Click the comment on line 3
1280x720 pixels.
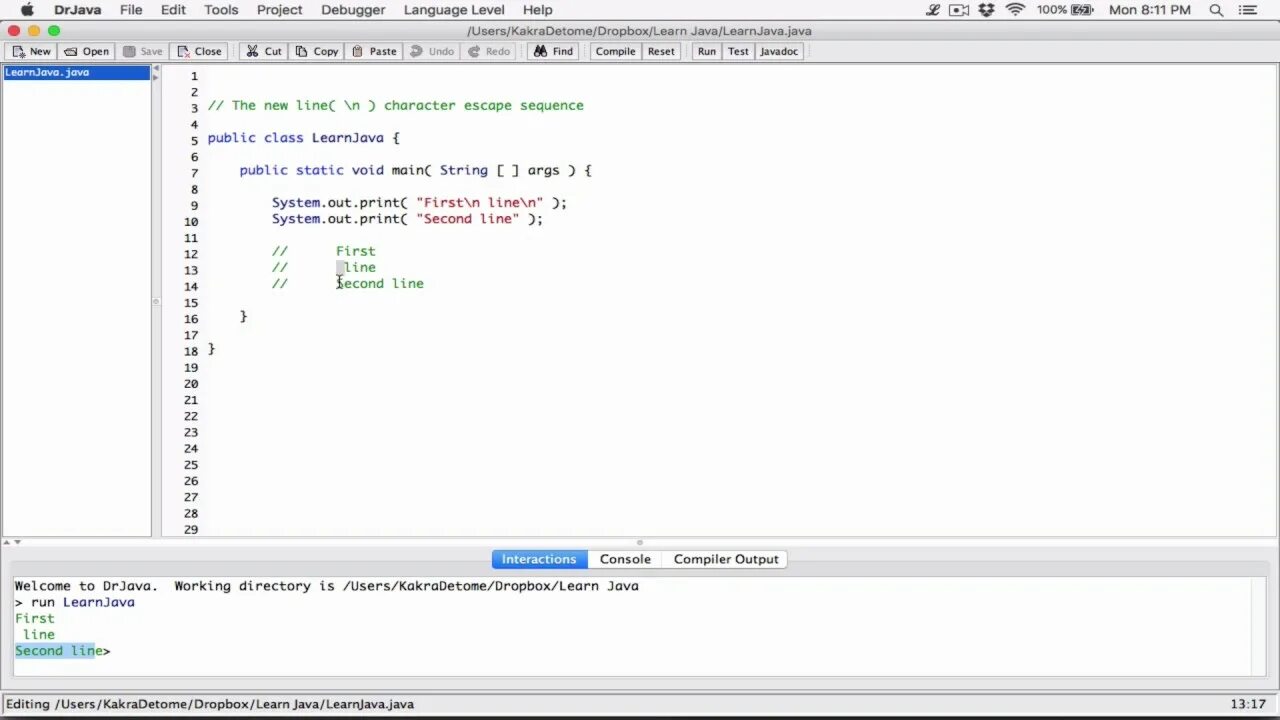click(395, 105)
